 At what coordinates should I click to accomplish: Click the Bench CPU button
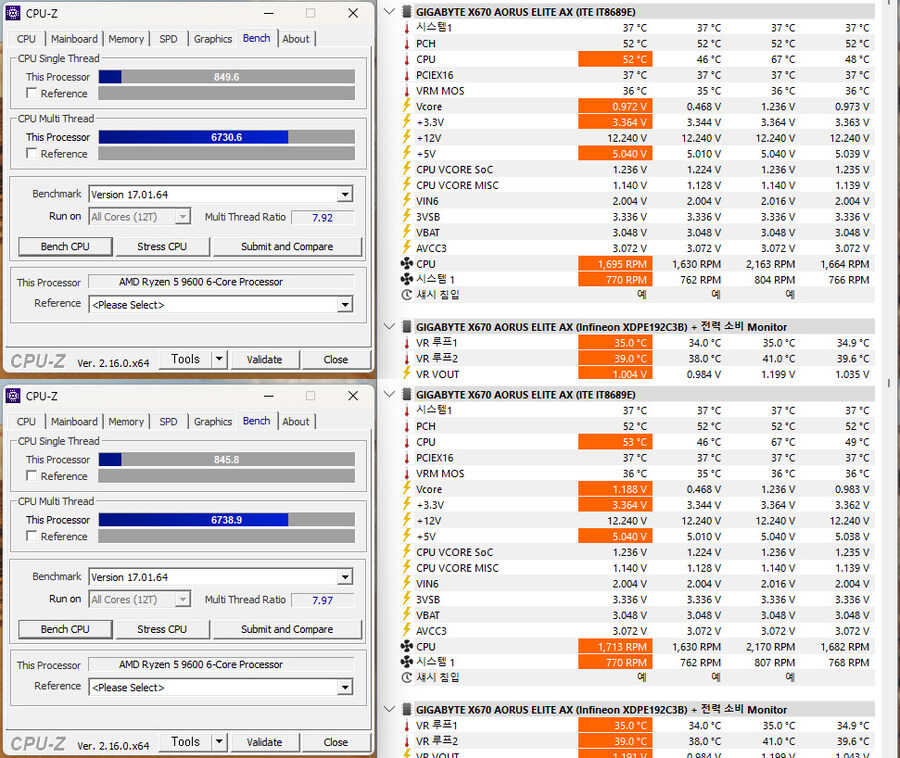click(64, 246)
